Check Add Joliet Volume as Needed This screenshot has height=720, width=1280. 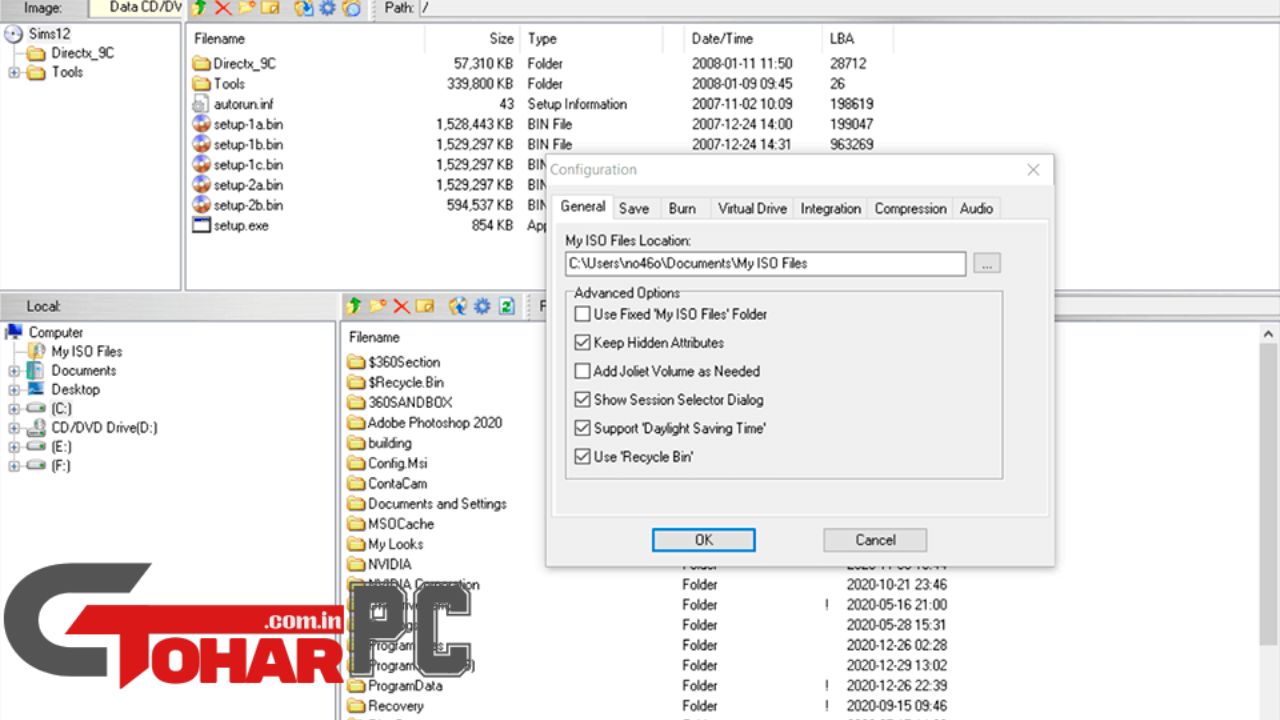[x=583, y=371]
